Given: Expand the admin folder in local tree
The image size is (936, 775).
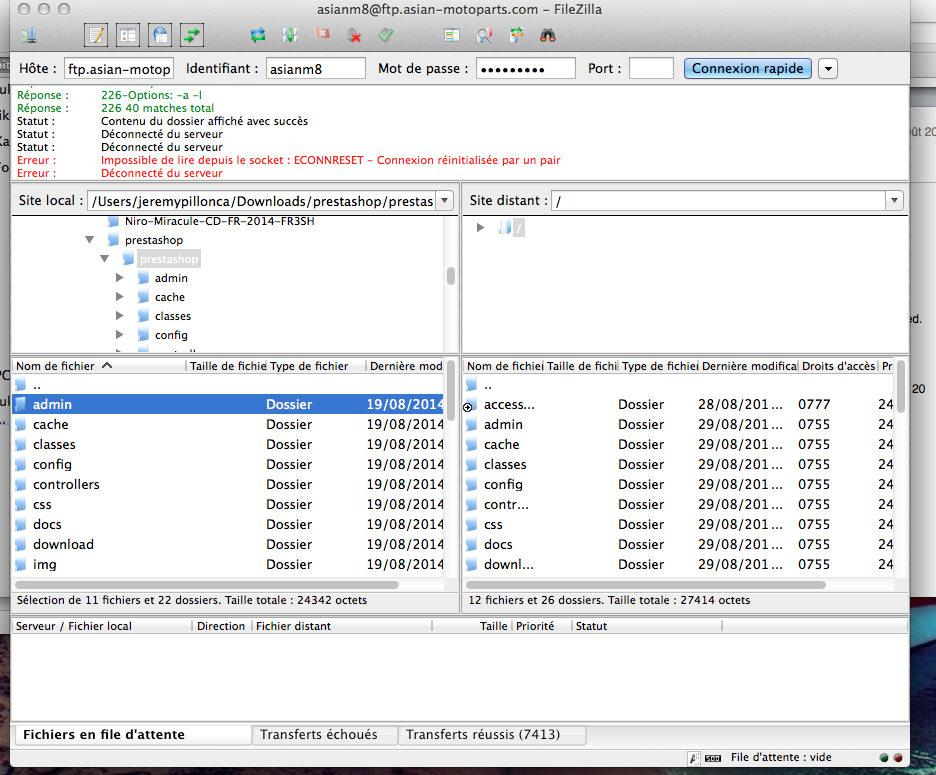Looking at the screenshot, I should click(119, 278).
